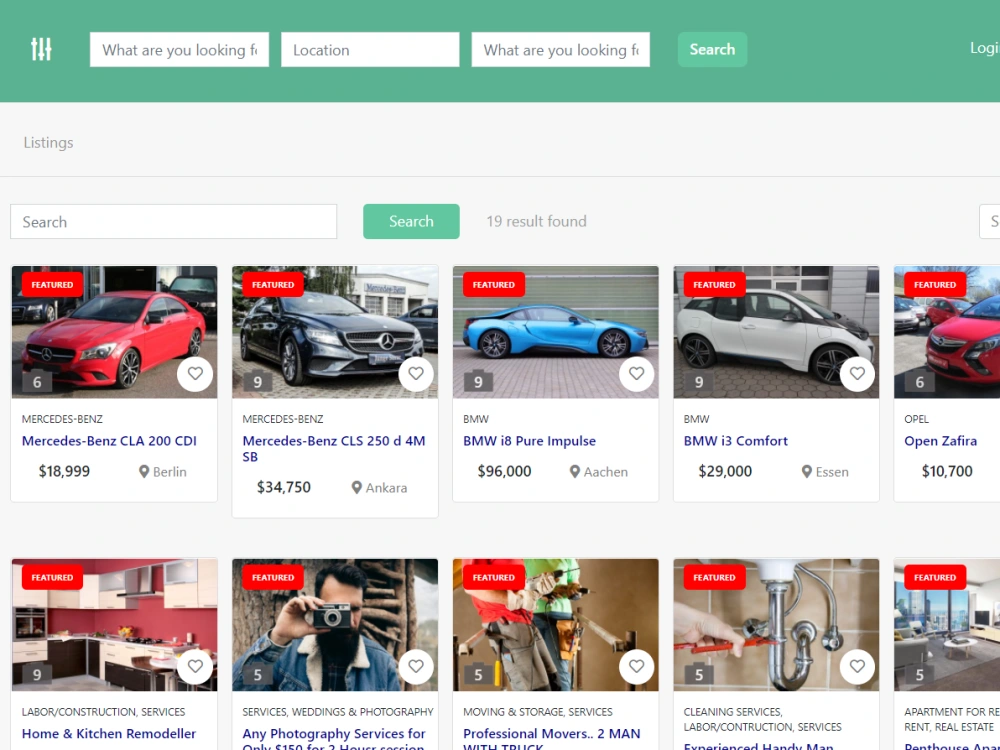This screenshot has height=750, width=1000.
Task: Click FEATURED badge on BMW i8 card
Action: pos(494,284)
